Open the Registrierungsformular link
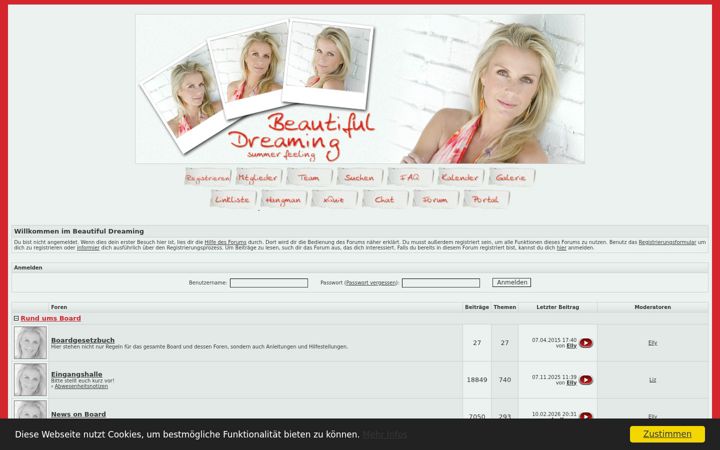This screenshot has width=720, height=450. pos(667,242)
